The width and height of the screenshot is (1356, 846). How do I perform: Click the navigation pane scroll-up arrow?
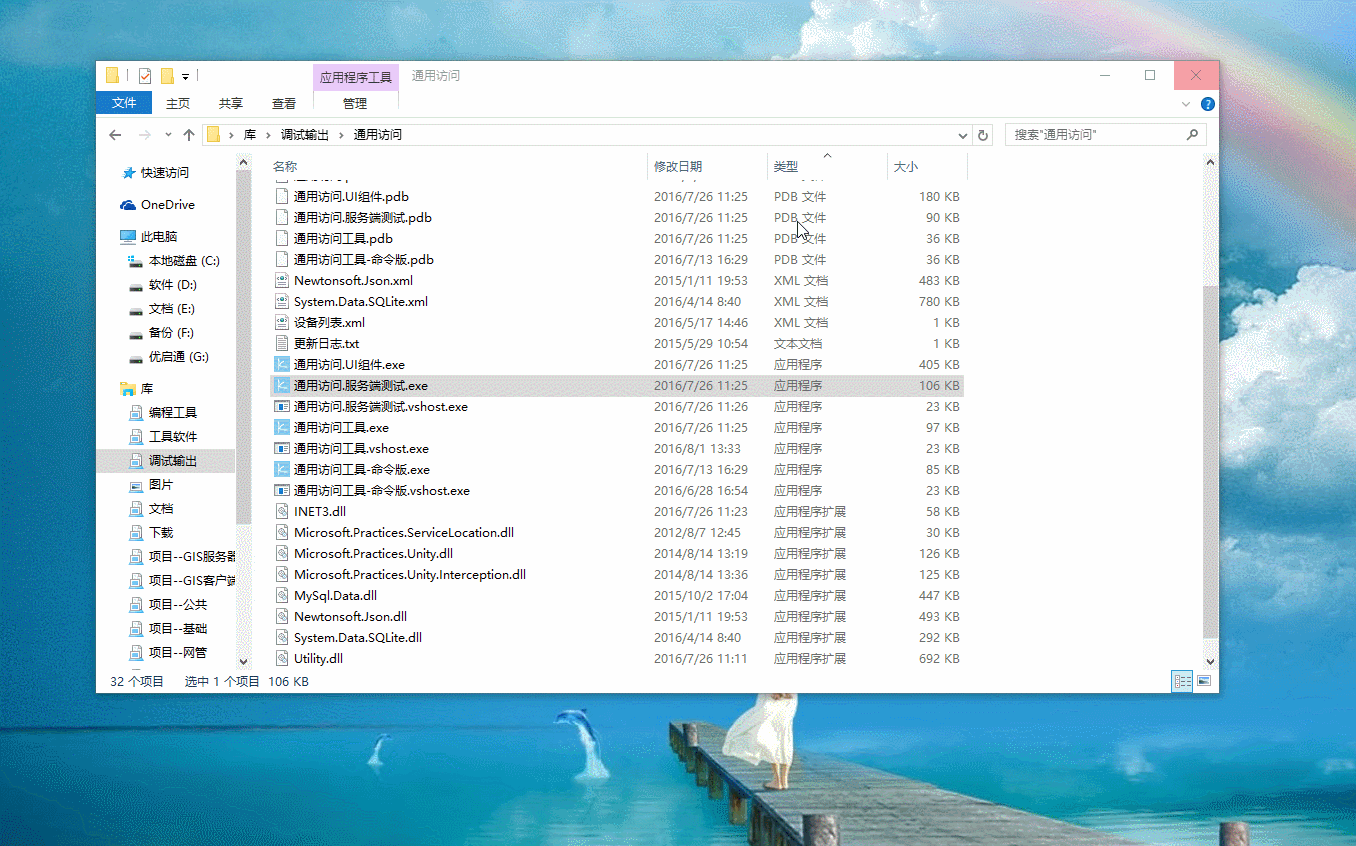[243, 162]
